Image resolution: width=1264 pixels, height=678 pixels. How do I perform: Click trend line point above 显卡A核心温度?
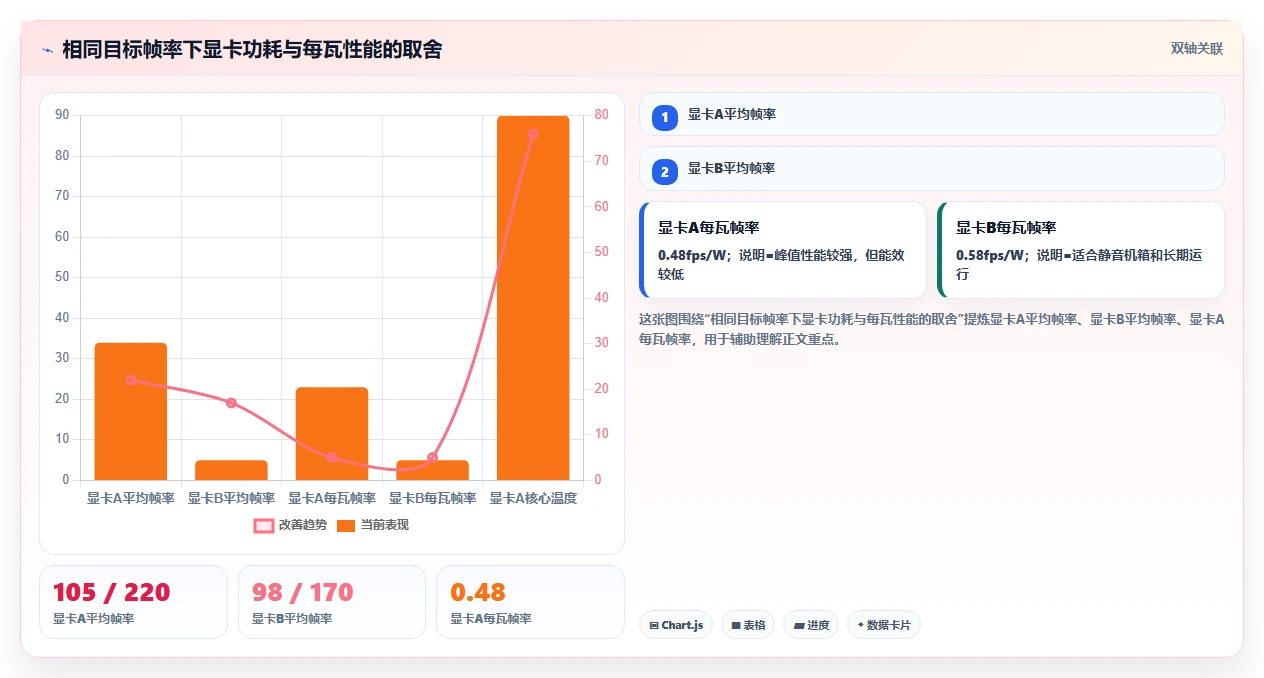click(x=533, y=134)
